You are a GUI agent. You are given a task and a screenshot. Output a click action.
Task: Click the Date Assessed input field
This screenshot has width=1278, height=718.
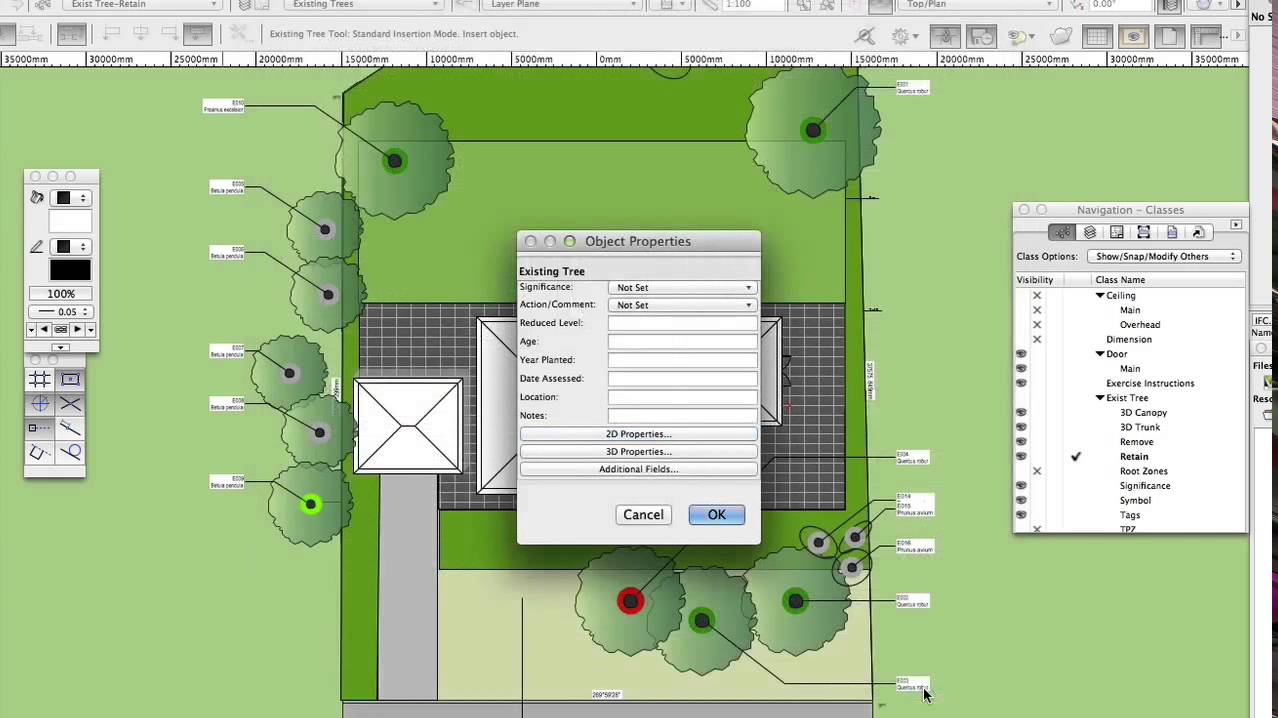click(x=682, y=379)
